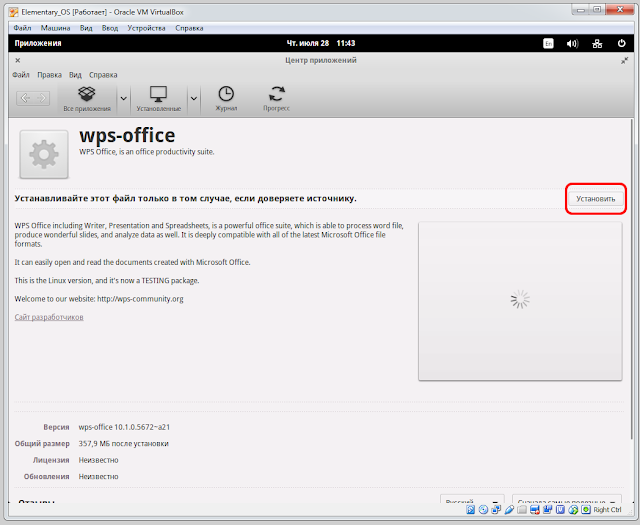Open the power session indicator

pos(621,43)
